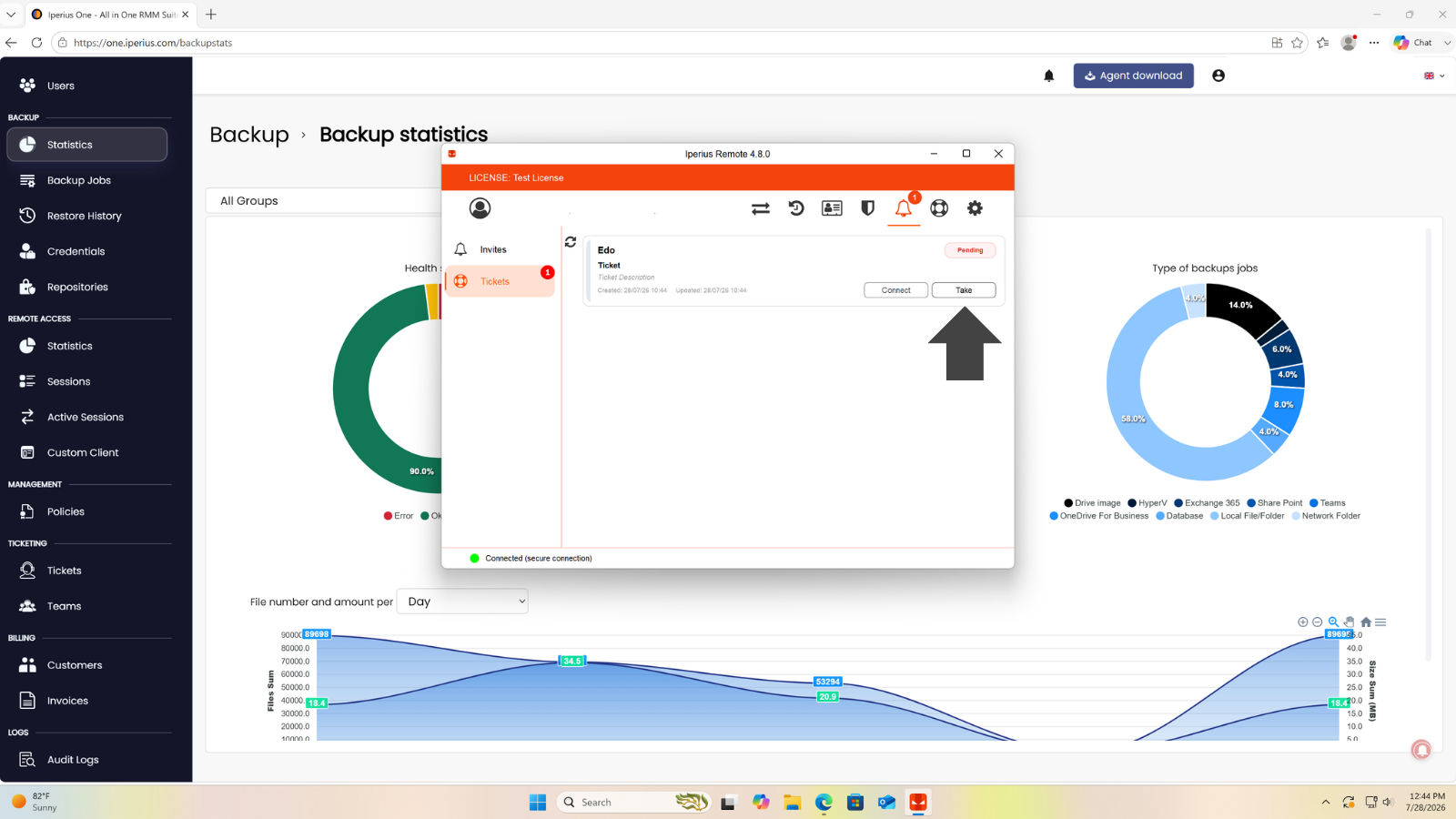Click the Backup breadcrumb link
Screen dimensions: 1456x819
click(249, 135)
